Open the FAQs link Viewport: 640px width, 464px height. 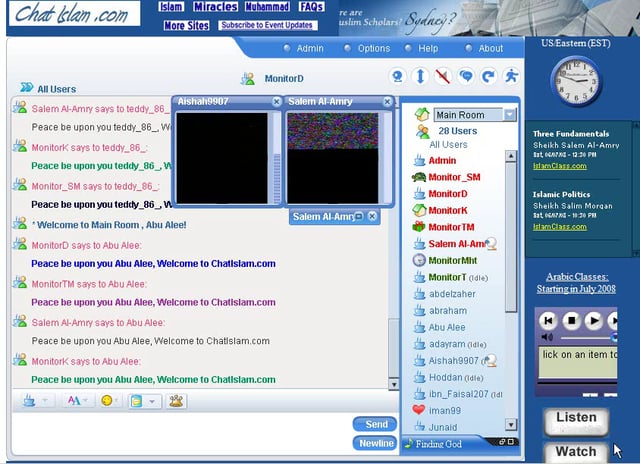(311, 7)
